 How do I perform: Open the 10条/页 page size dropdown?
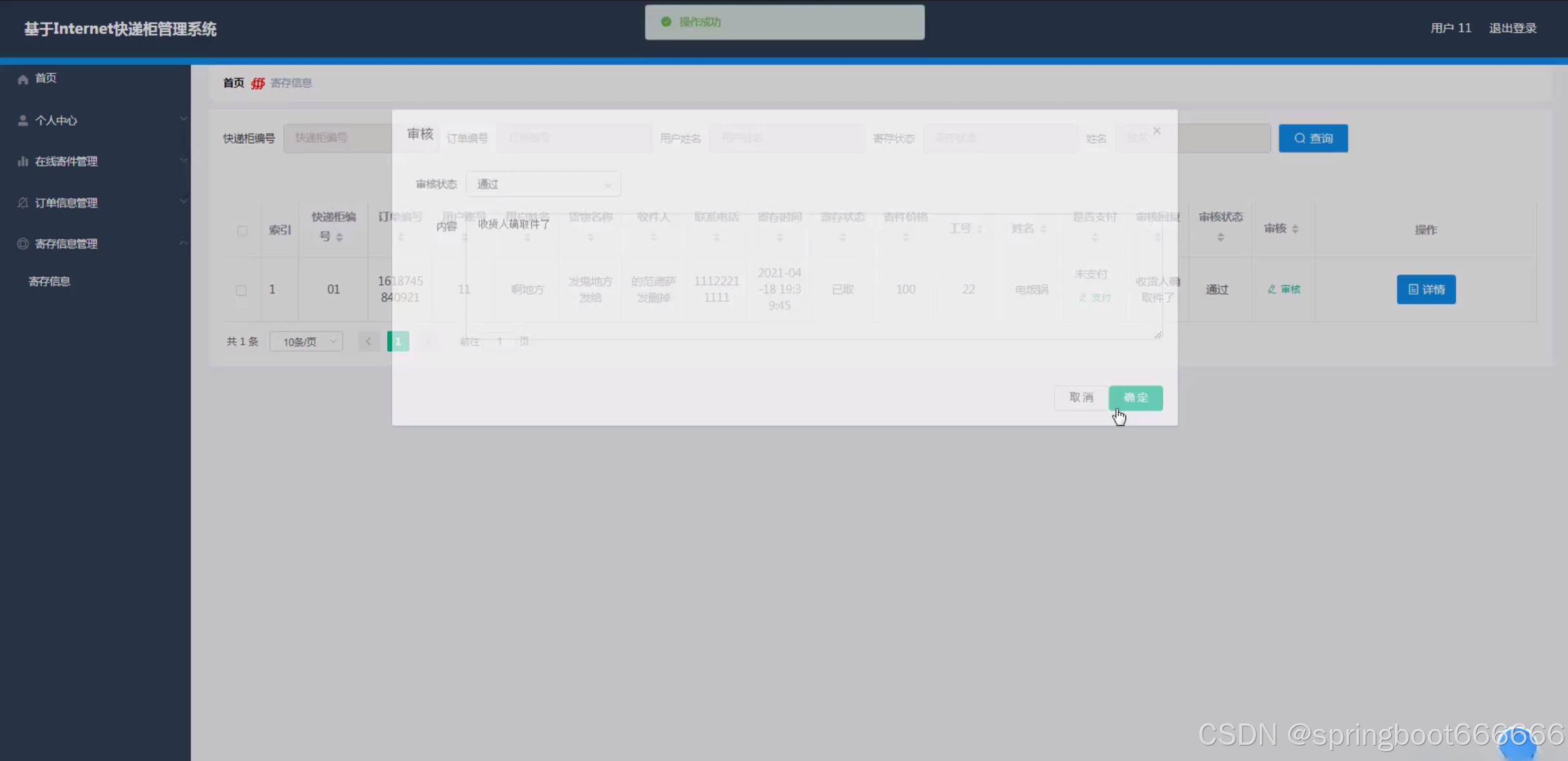pyautogui.click(x=307, y=342)
